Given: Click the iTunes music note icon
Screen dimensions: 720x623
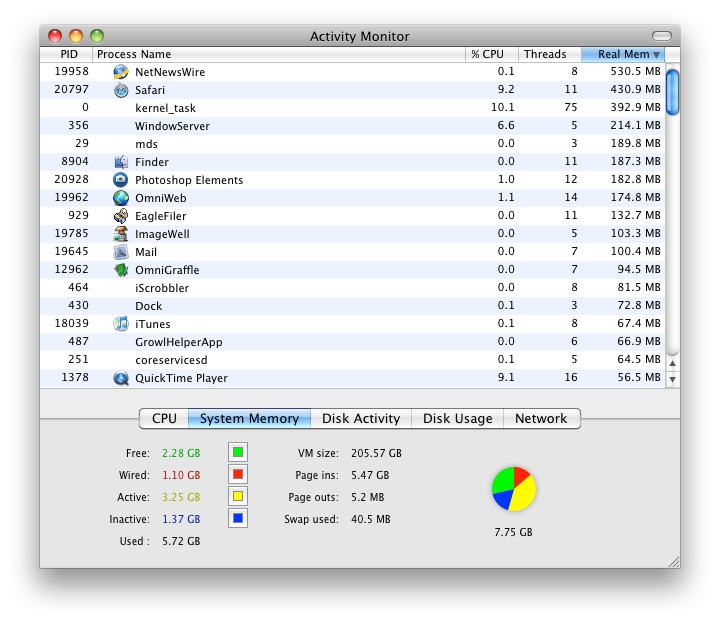Looking at the screenshot, I should [x=121, y=324].
